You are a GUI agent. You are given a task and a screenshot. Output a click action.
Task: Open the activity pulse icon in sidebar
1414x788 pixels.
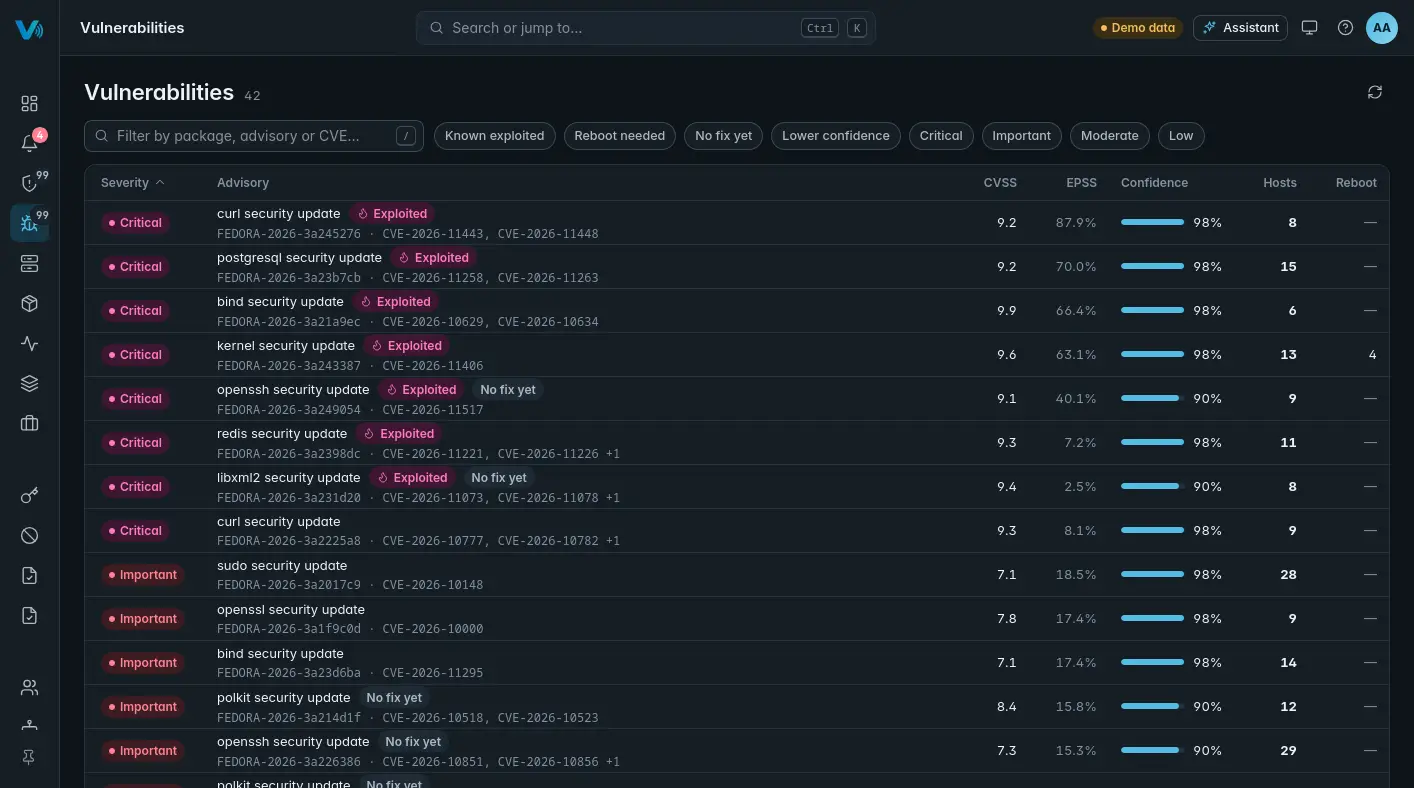pyautogui.click(x=29, y=343)
